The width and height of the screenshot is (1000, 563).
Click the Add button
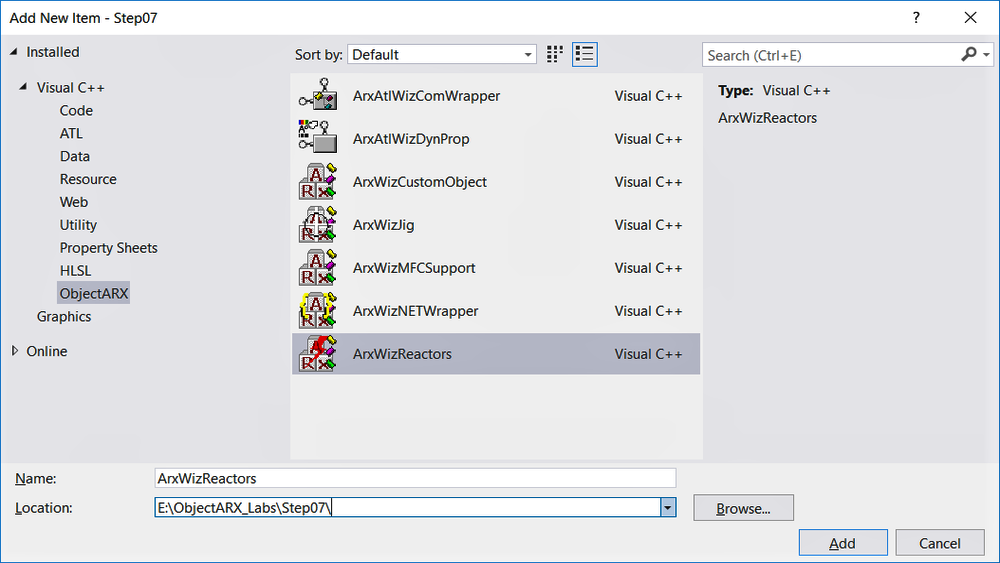tap(843, 543)
